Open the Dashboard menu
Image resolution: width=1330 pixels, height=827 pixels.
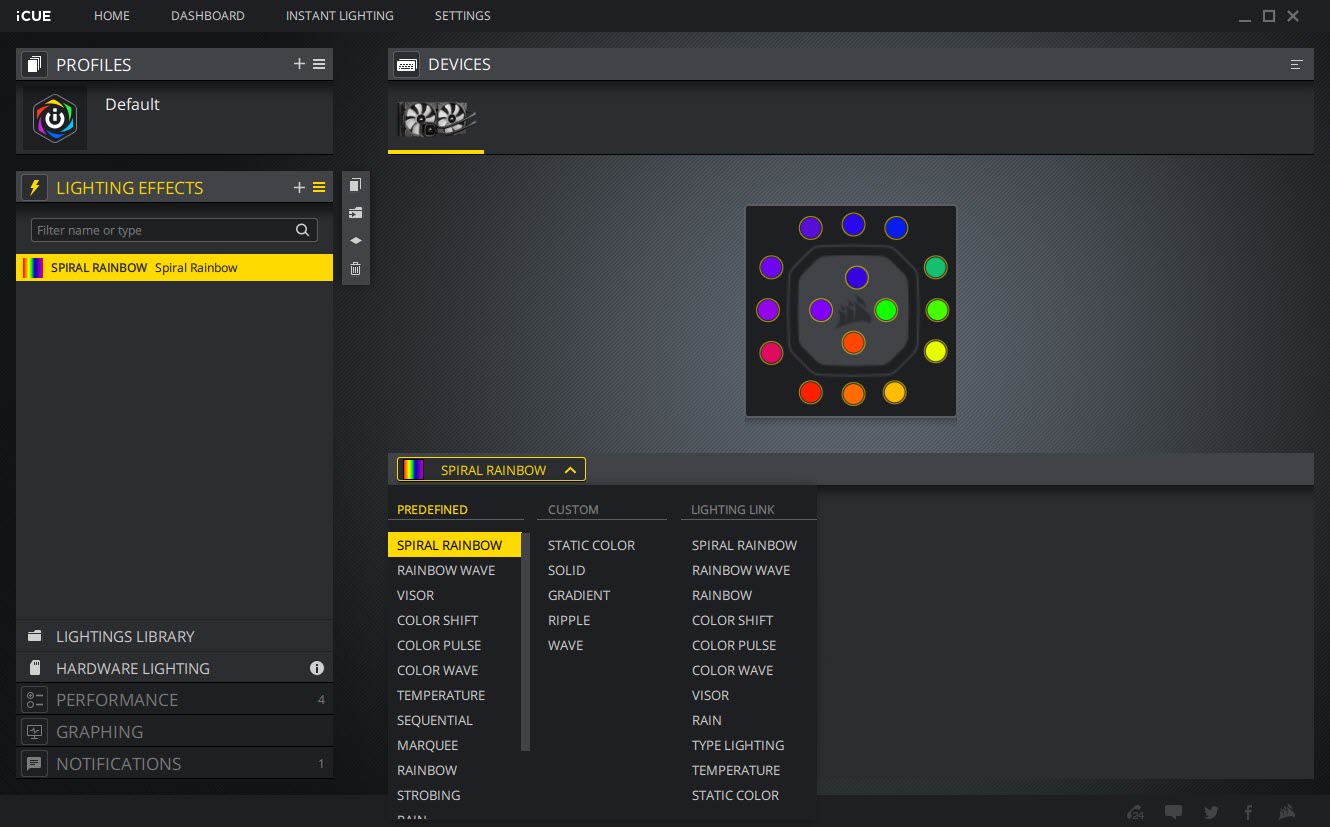point(208,16)
